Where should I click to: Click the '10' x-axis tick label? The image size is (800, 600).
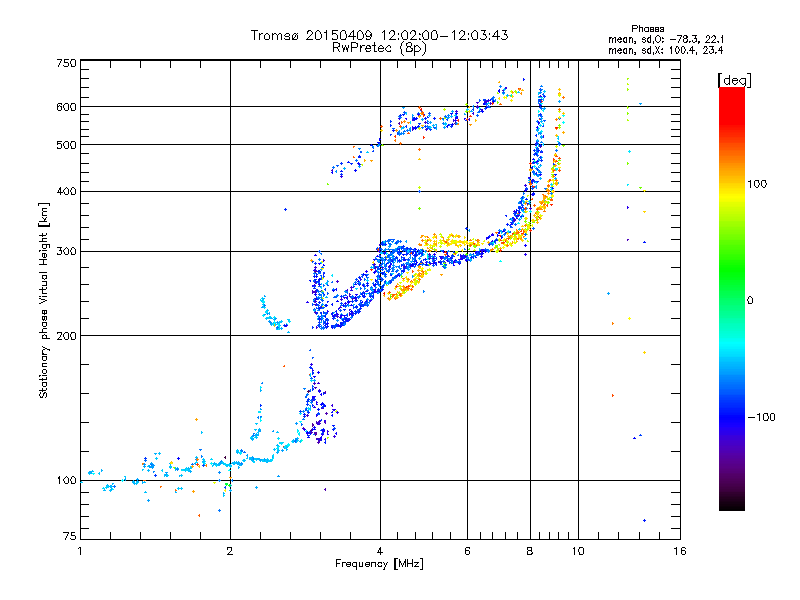point(578,551)
